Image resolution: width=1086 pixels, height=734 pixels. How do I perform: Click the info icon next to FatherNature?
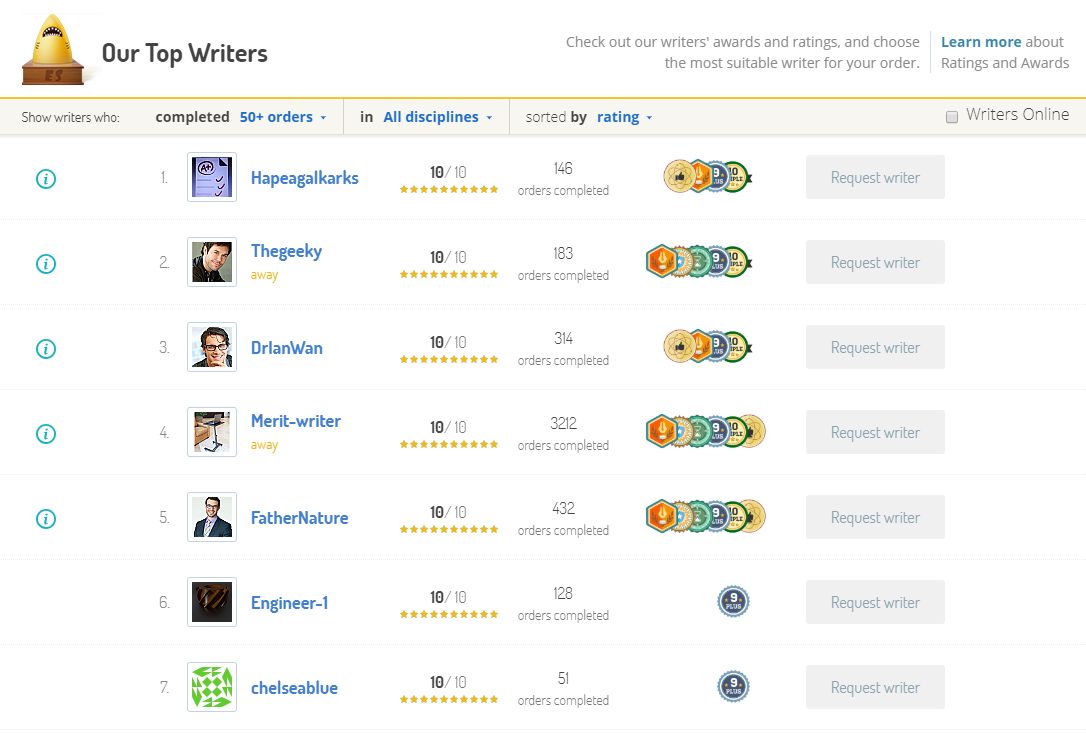pyautogui.click(x=46, y=519)
